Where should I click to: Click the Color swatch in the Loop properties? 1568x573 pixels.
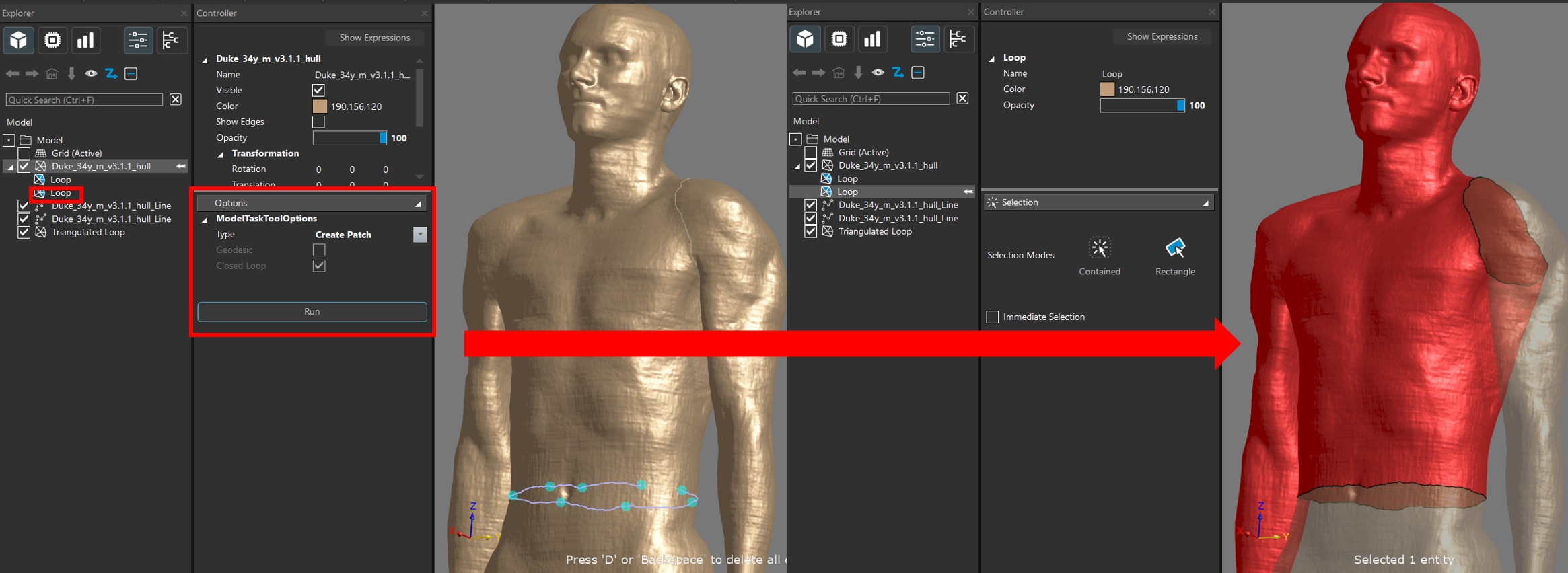(x=1107, y=89)
